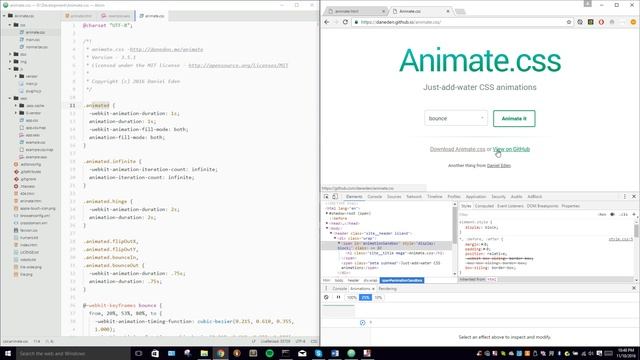Screen dimensions: 640x360
Task: Toggle the .cls class editor button
Action: pyautogui.click(x=623, y=214)
